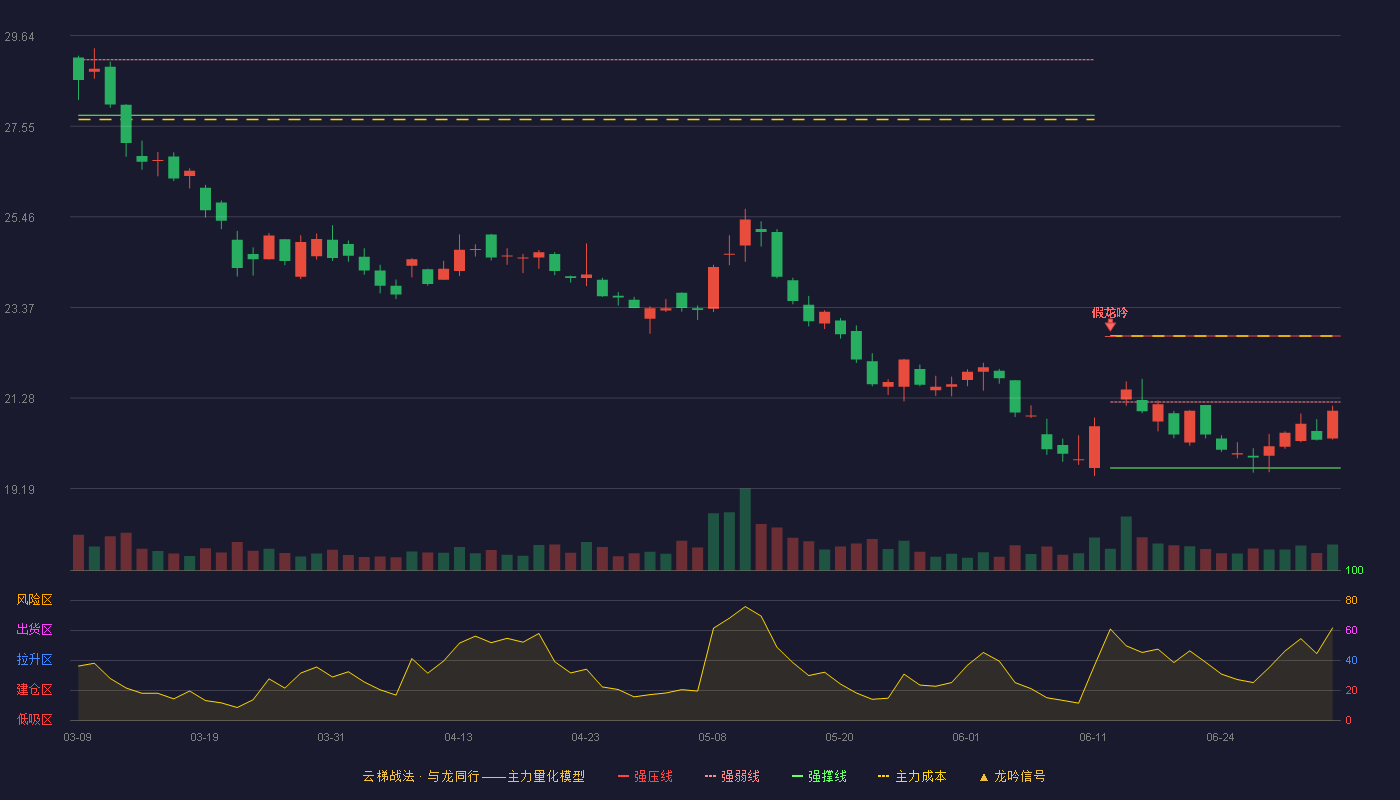This screenshot has height=800, width=1400.
Task: Click the 19.19 price axis label
Action: (19, 489)
